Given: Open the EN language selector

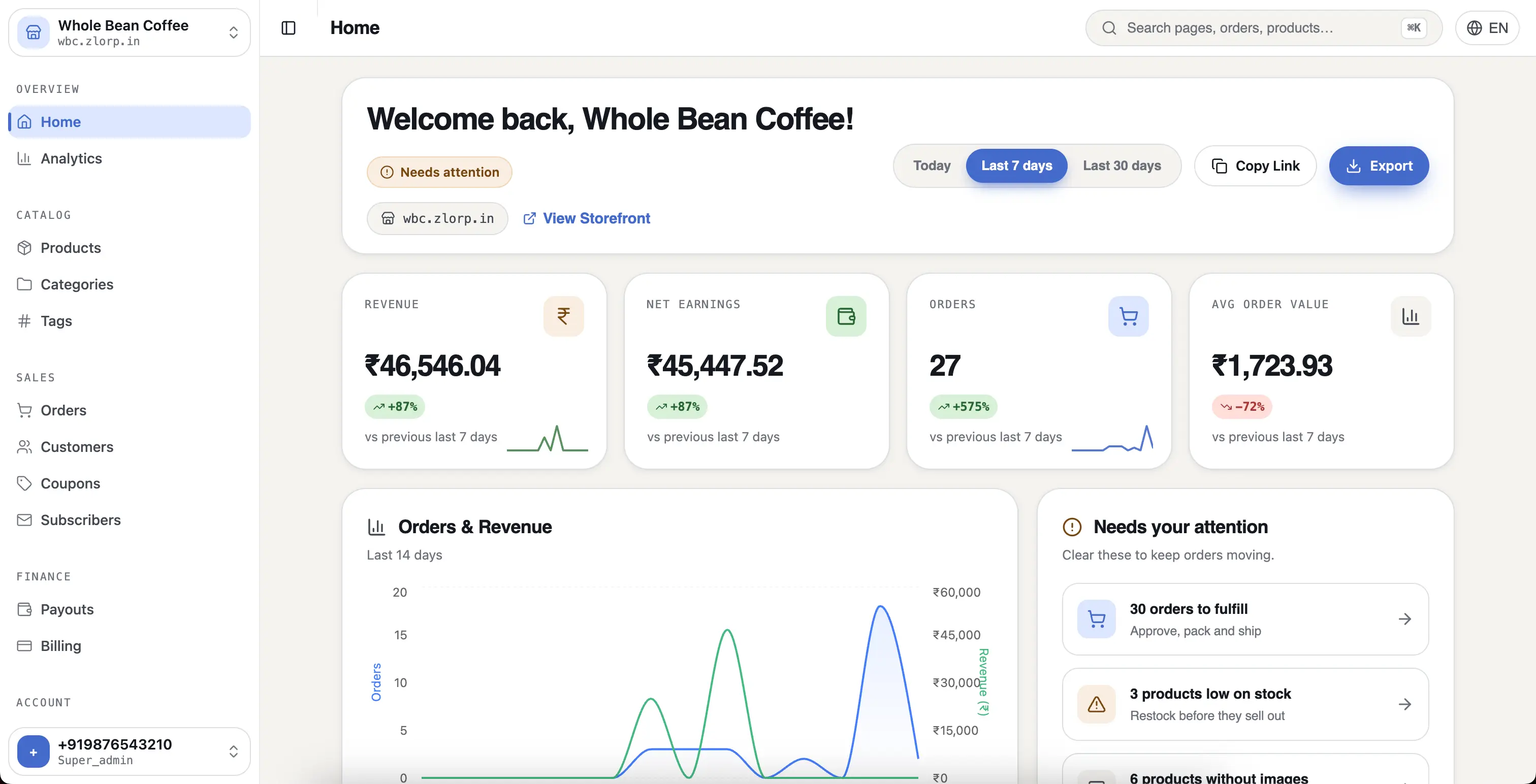Looking at the screenshot, I should (1487, 28).
